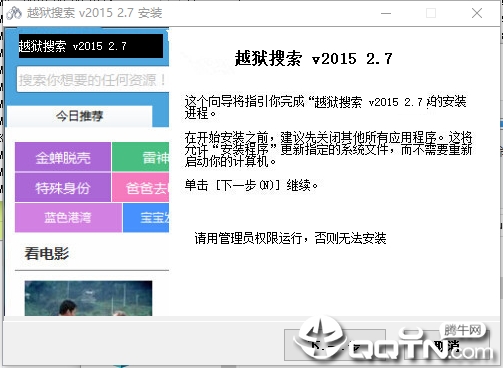The height and width of the screenshot is (368, 503).
Task: Open the green 雷神 tile
Action: 141,157
